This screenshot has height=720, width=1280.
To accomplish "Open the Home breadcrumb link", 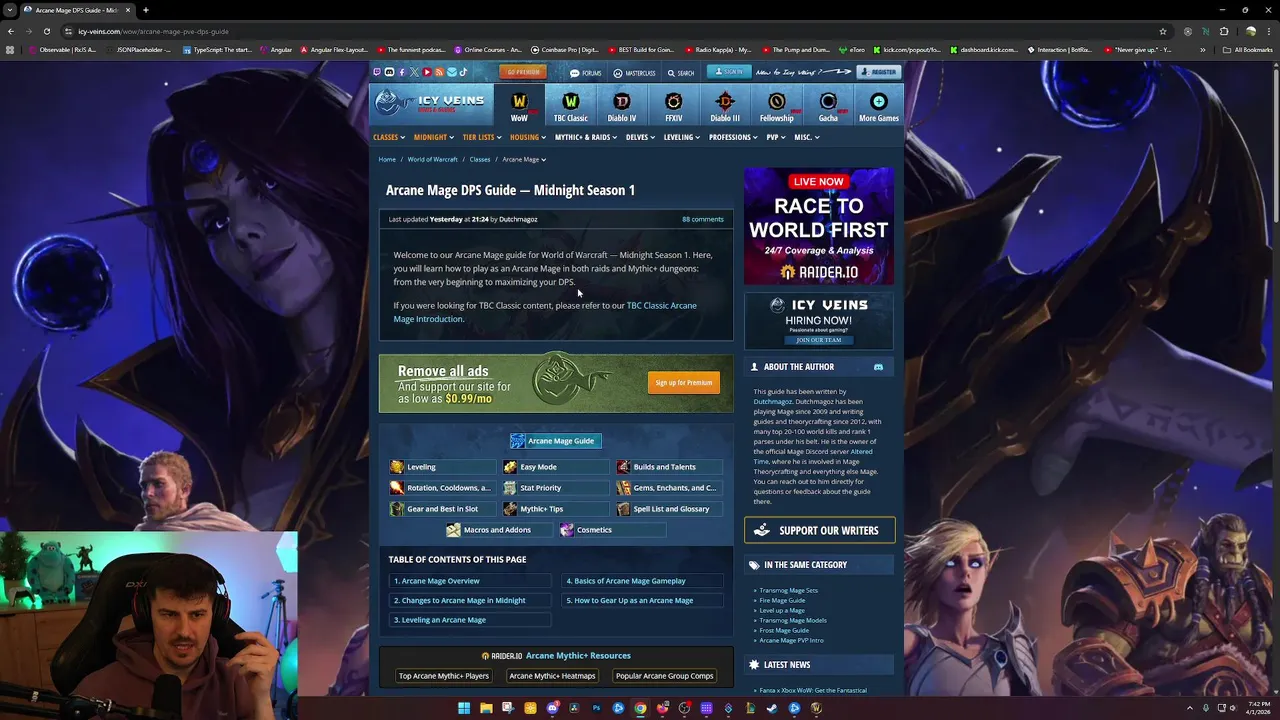I will click(387, 159).
